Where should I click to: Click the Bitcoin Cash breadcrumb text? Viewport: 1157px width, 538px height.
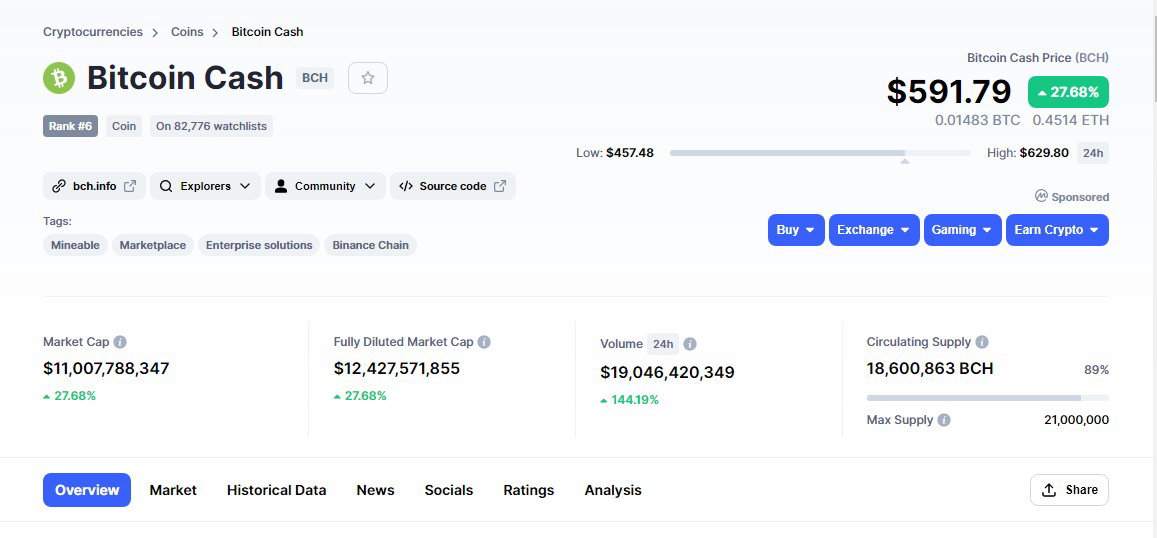point(267,32)
